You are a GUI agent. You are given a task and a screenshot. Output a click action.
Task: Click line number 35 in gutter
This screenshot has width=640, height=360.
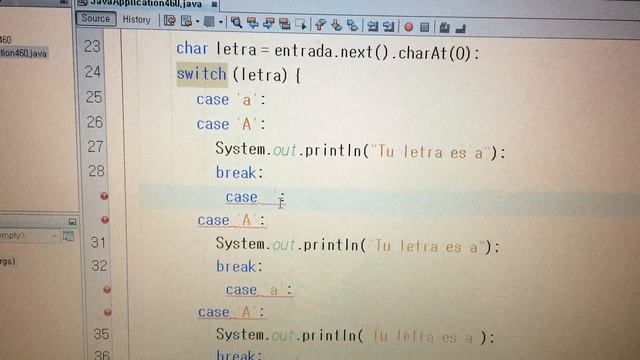(101, 334)
